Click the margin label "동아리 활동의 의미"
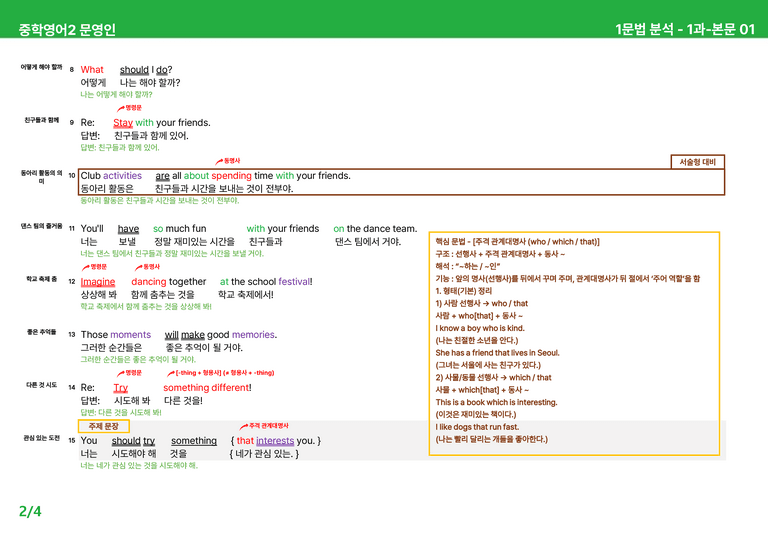Image resolution: width=768 pixels, height=543 pixels. (x=42, y=177)
